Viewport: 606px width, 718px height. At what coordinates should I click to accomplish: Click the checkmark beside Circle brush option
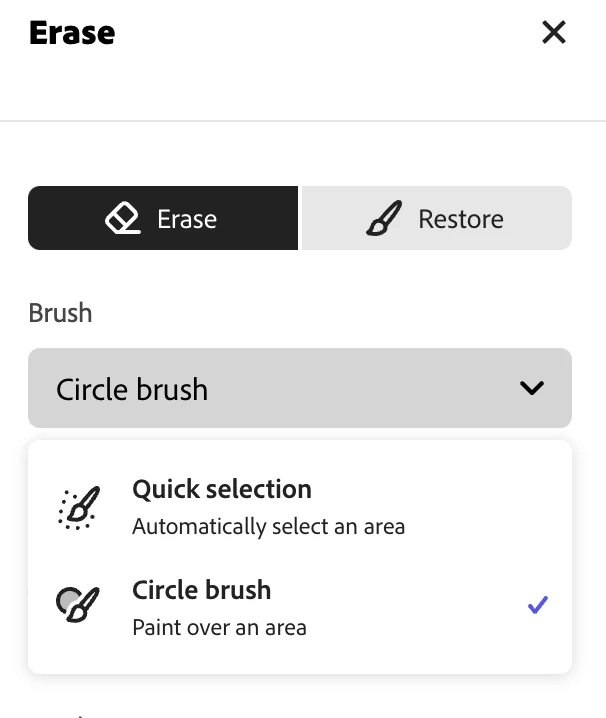(538, 604)
